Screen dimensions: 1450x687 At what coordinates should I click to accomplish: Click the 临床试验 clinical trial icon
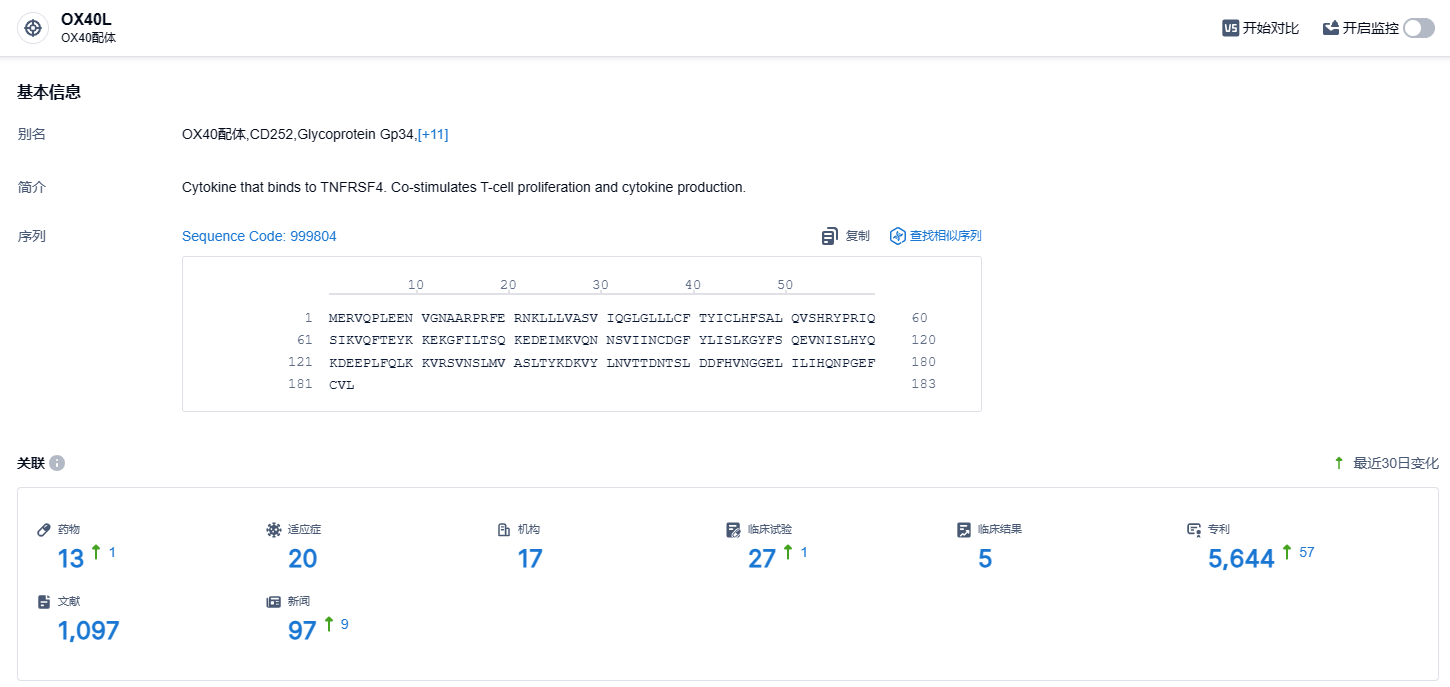click(x=734, y=529)
